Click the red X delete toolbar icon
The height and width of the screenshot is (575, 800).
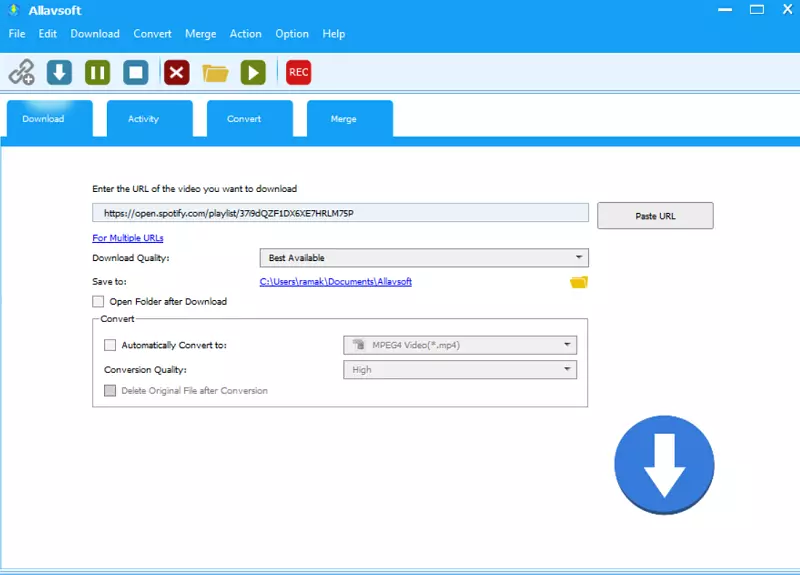[x=177, y=72]
